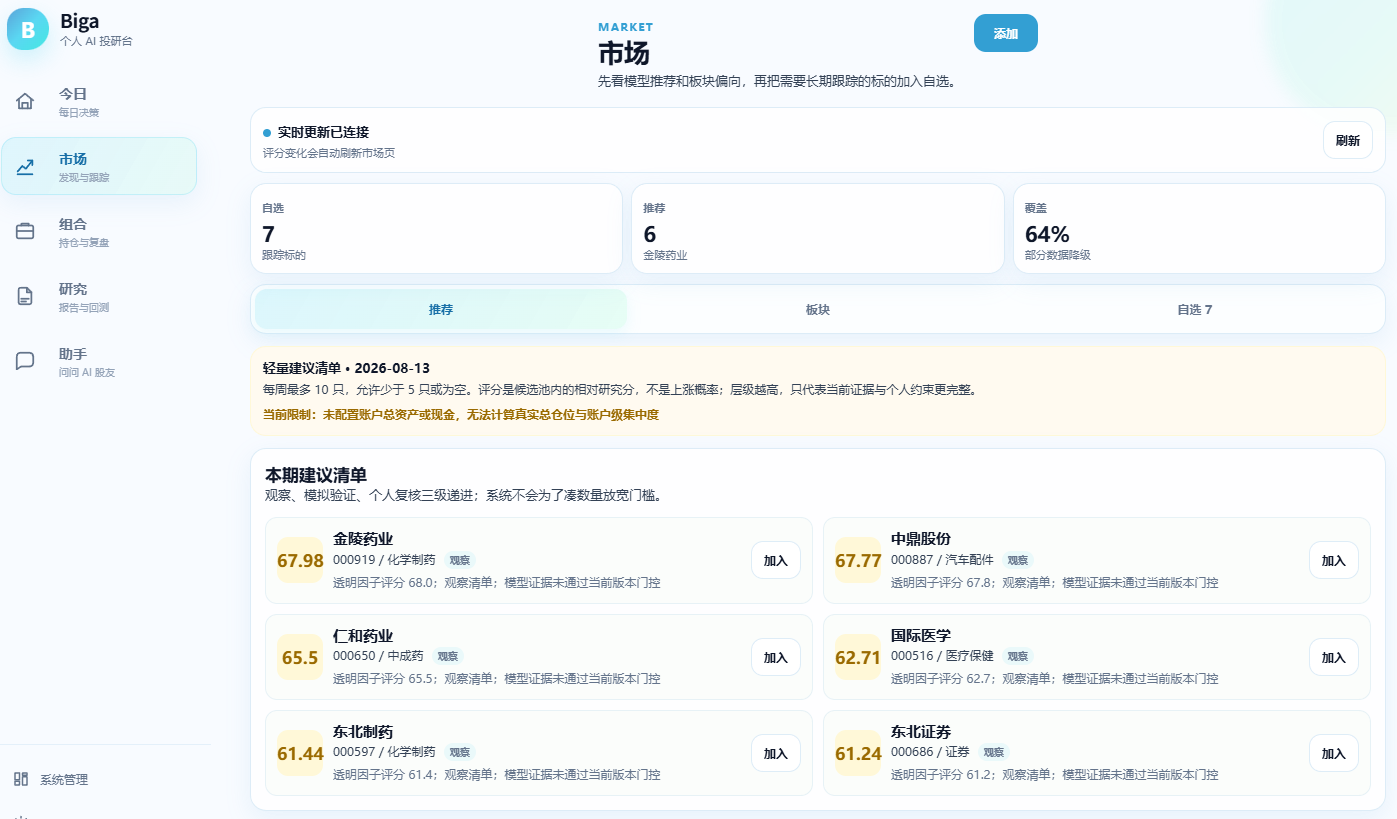1397x819 pixels.
Task: Open 今日 每日决策 navigation item
Action: [99, 101]
